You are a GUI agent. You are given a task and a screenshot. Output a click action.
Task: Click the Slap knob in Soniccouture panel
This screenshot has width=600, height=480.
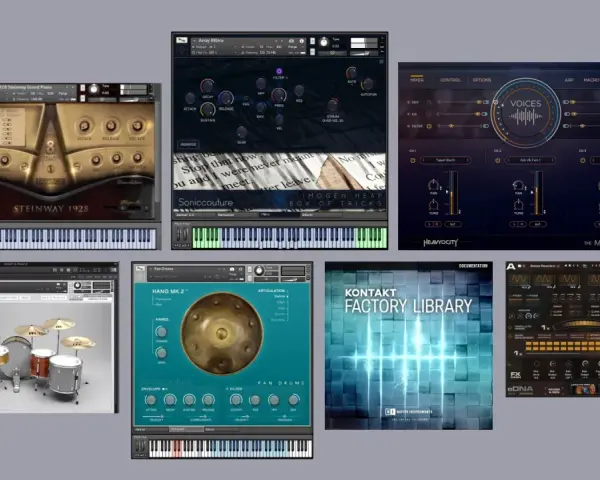(241, 132)
